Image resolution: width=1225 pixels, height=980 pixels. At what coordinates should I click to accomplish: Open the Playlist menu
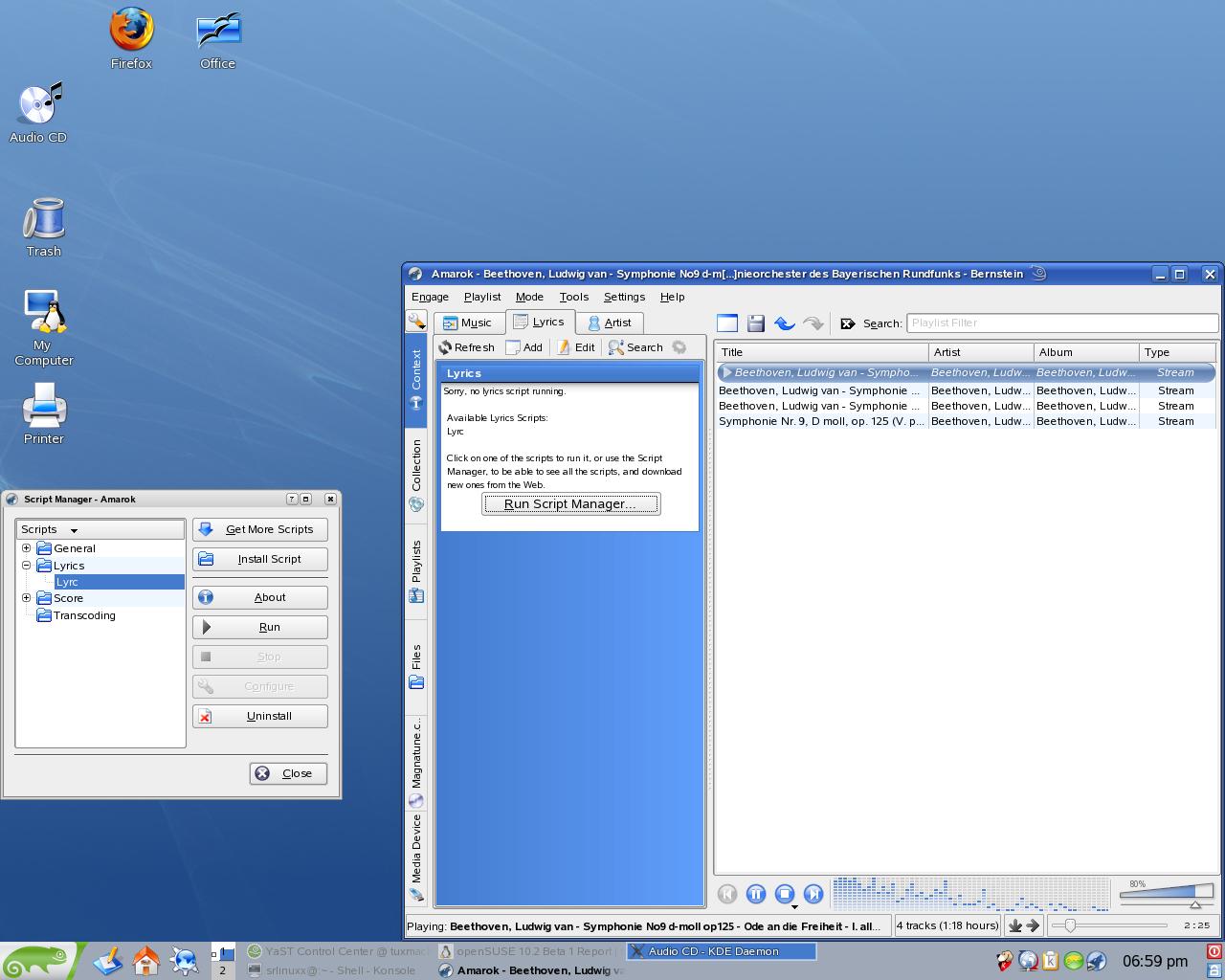(482, 297)
